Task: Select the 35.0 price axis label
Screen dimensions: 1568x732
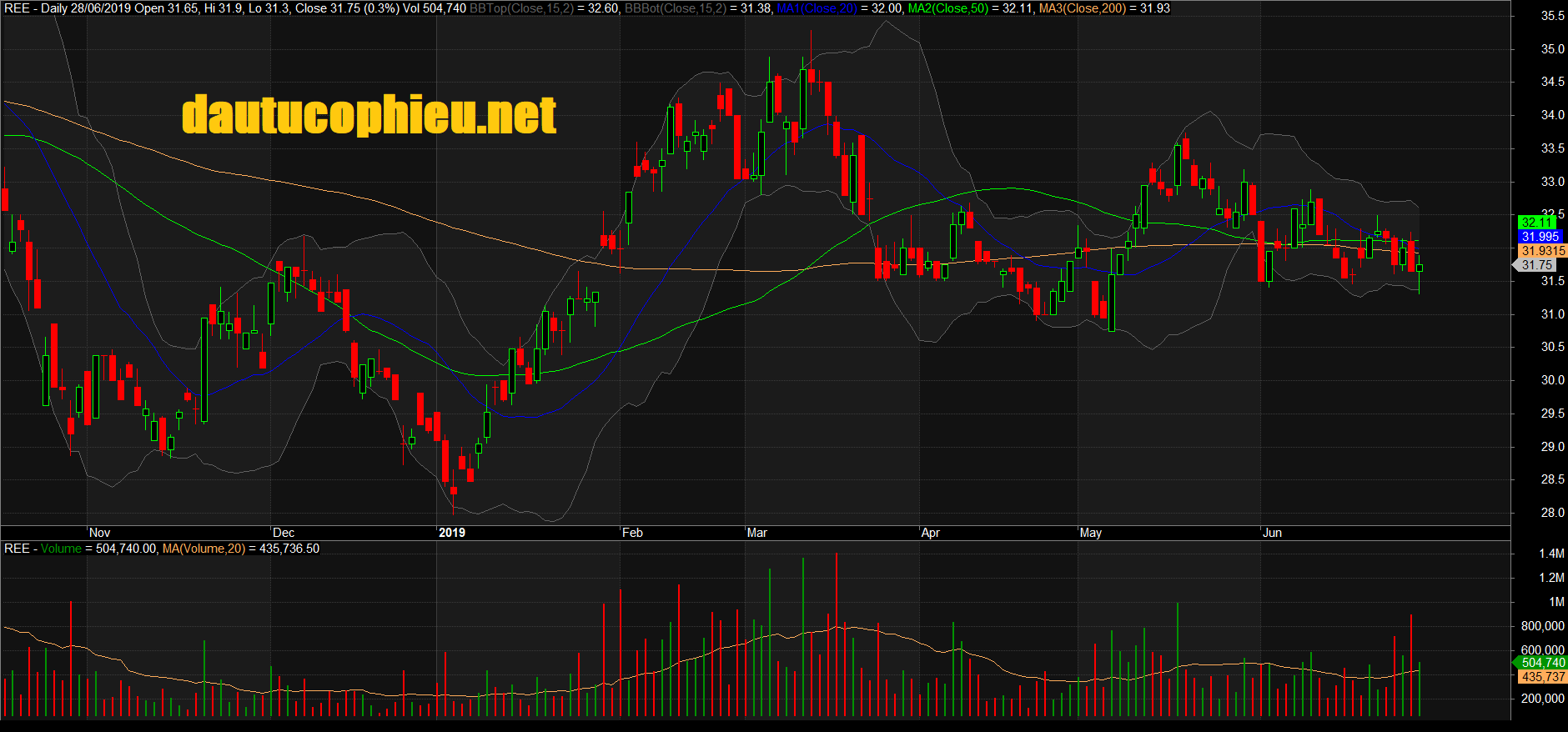Action: coord(1553,49)
